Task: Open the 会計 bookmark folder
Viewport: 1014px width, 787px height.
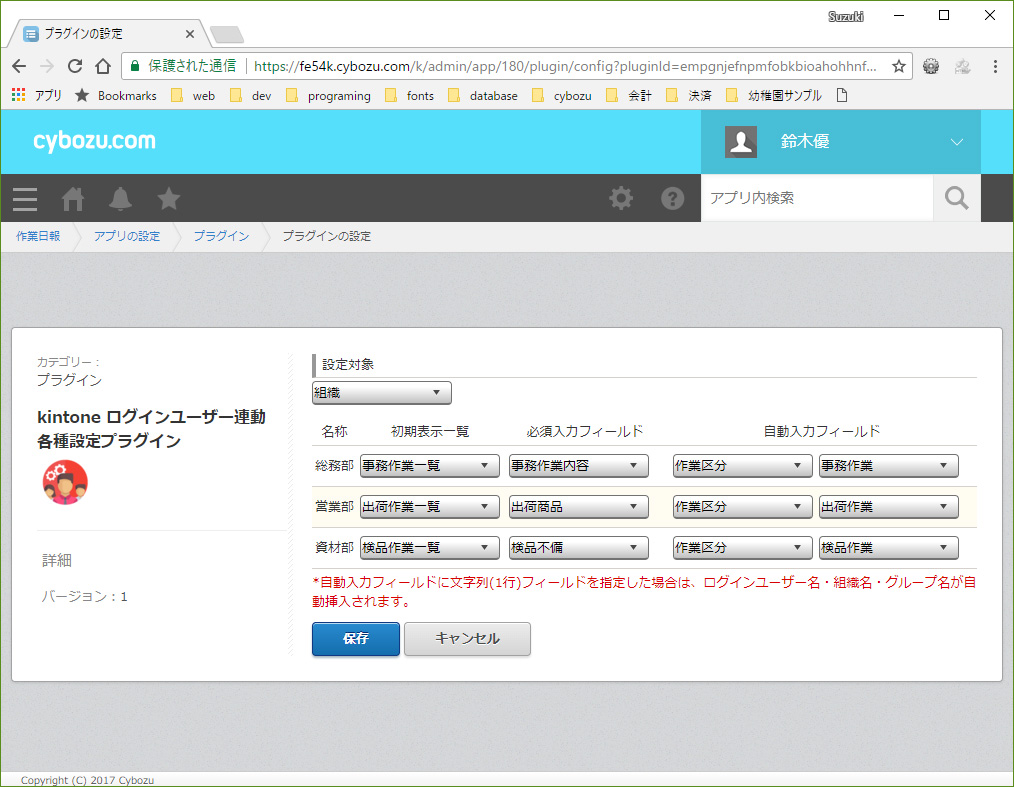Action: pos(629,96)
